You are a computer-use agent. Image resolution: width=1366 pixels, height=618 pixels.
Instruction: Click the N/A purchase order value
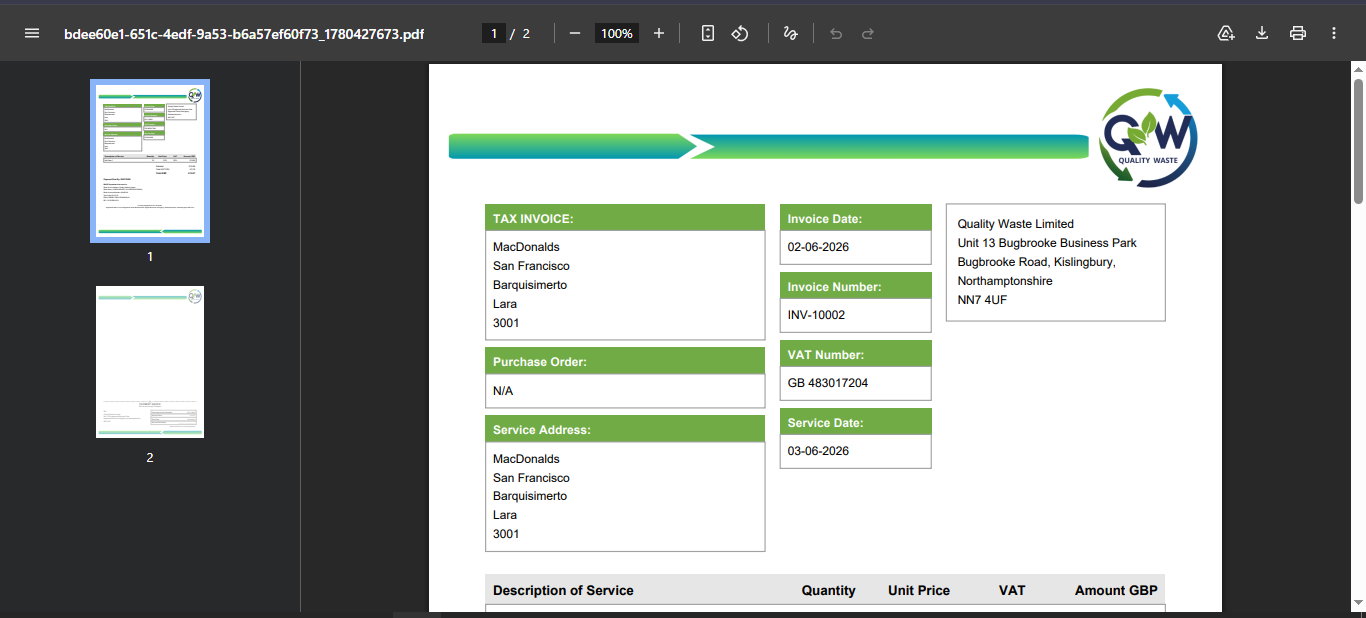[503, 391]
